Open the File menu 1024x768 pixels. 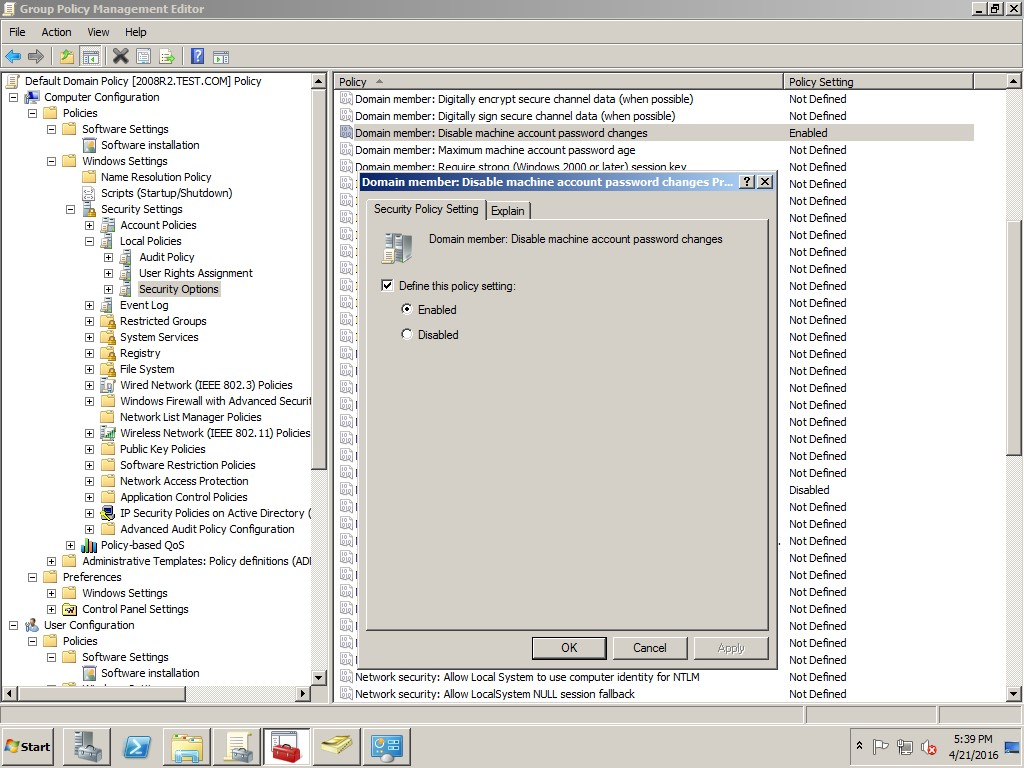17,32
